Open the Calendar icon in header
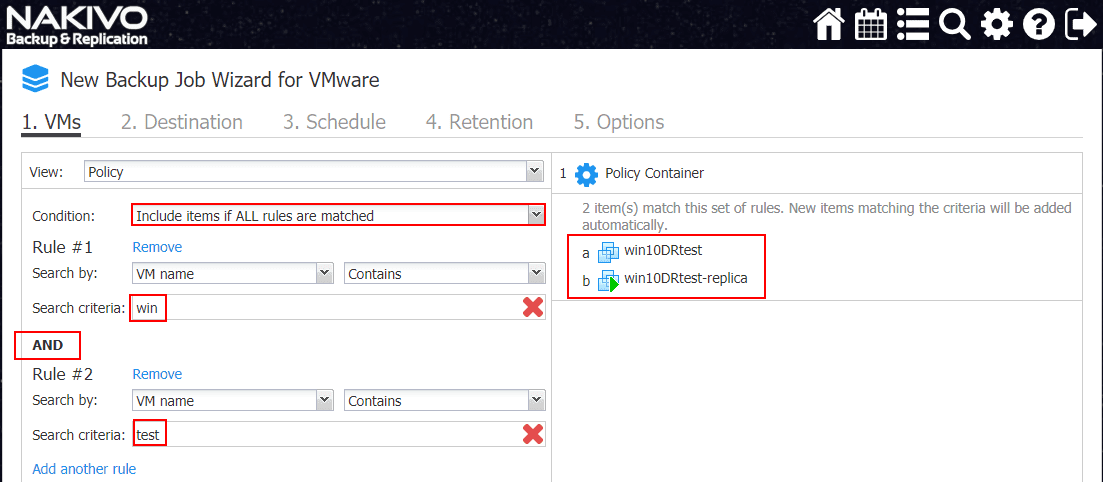The width and height of the screenshot is (1103, 482). 870,24
